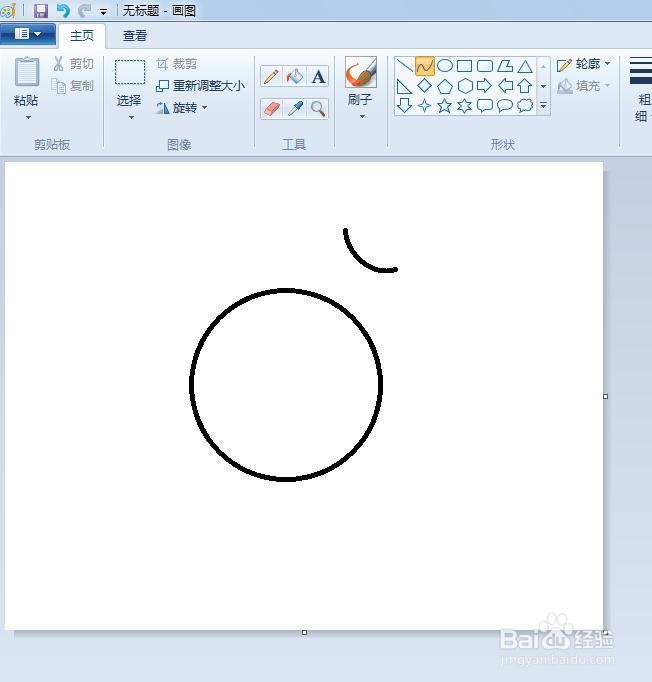Click the Paint app icon in title bar
The height and width of the screenshot is (682, 652).
pyautogui.click(x=8, y=10)
